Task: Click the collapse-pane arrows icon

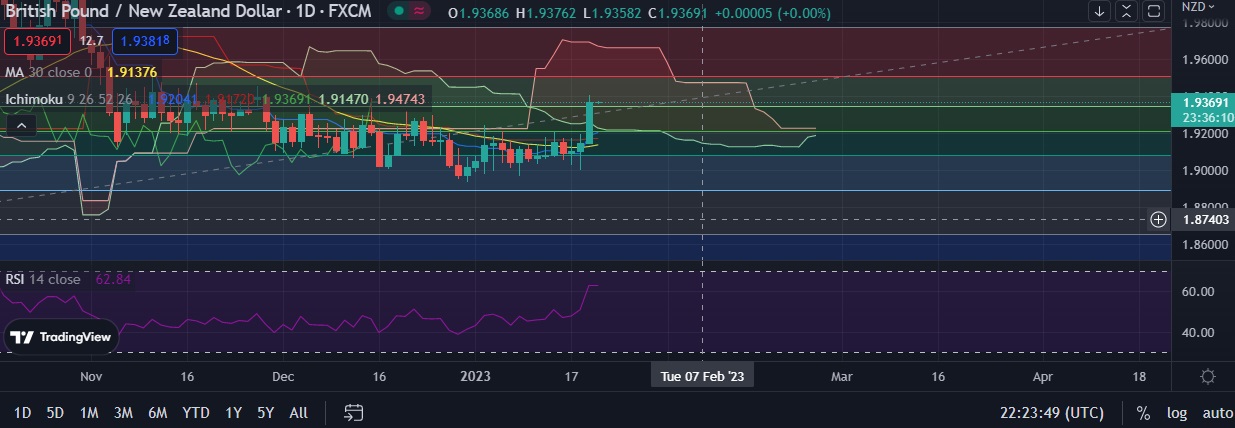Action: [1127, 11]
